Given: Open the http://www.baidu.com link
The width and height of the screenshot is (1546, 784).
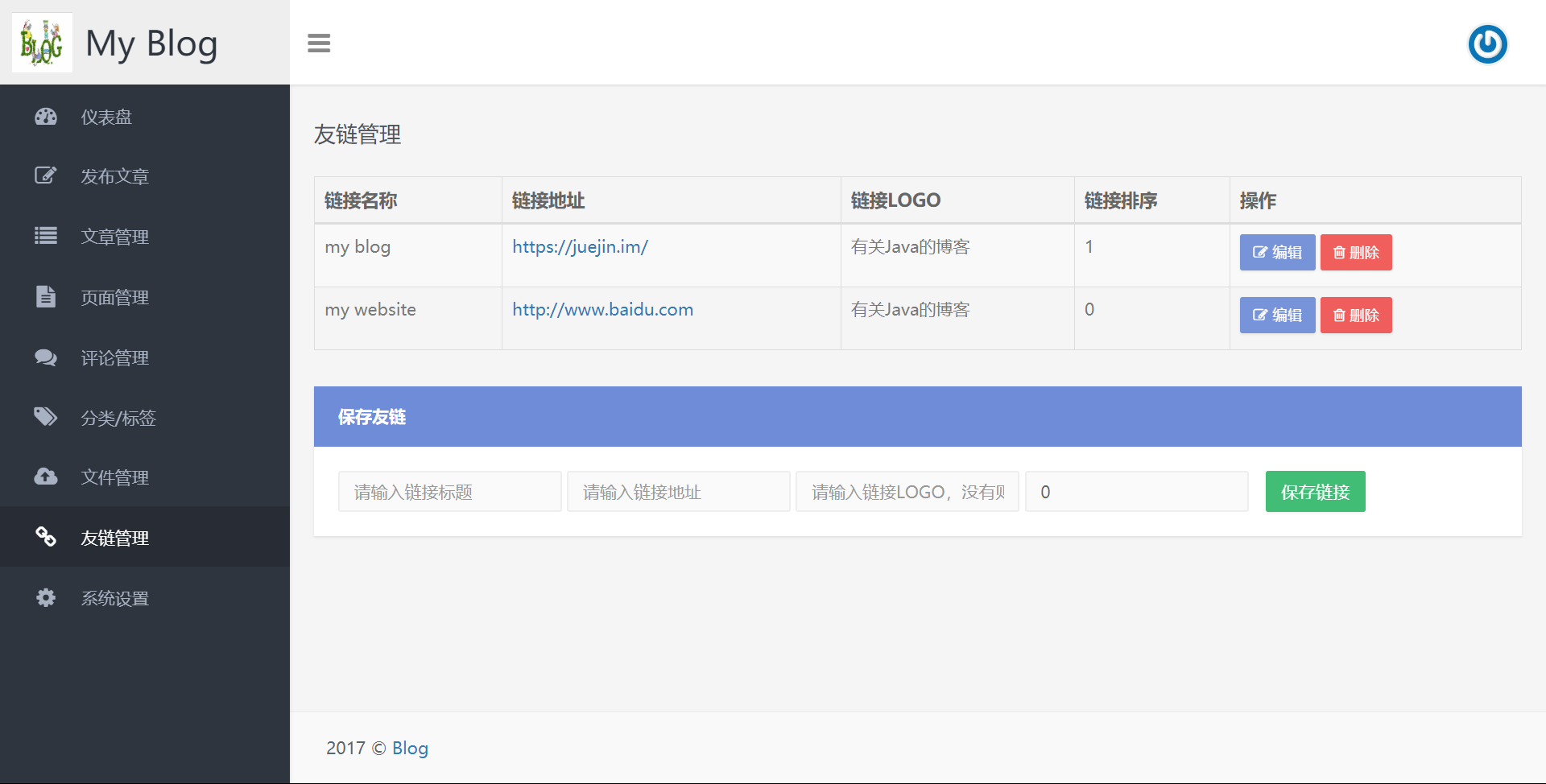Looking at the screenshot, I should pyautogui.click(x=602, y=309).
